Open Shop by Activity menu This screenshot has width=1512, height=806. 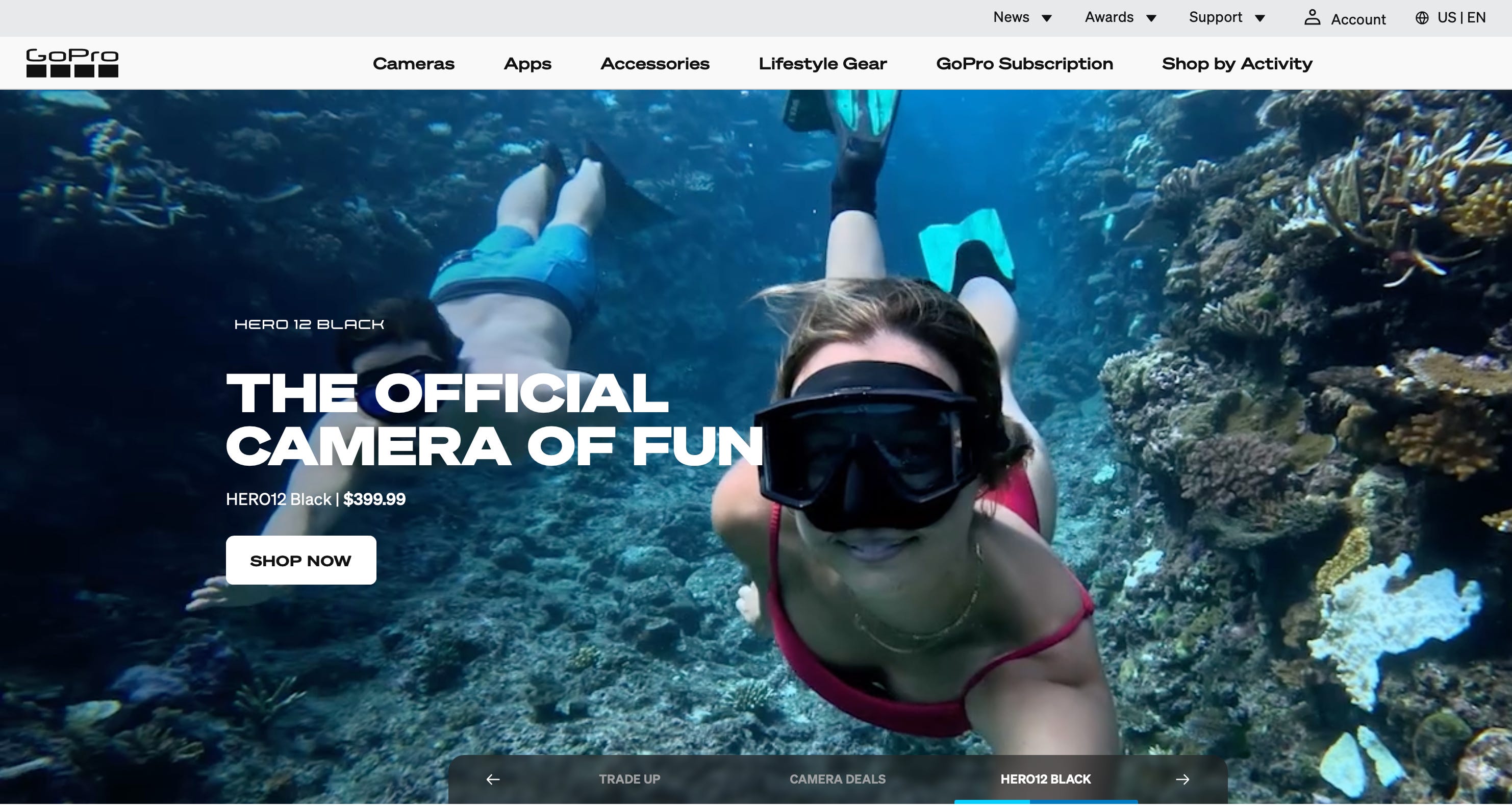(x=1238, y=64)
